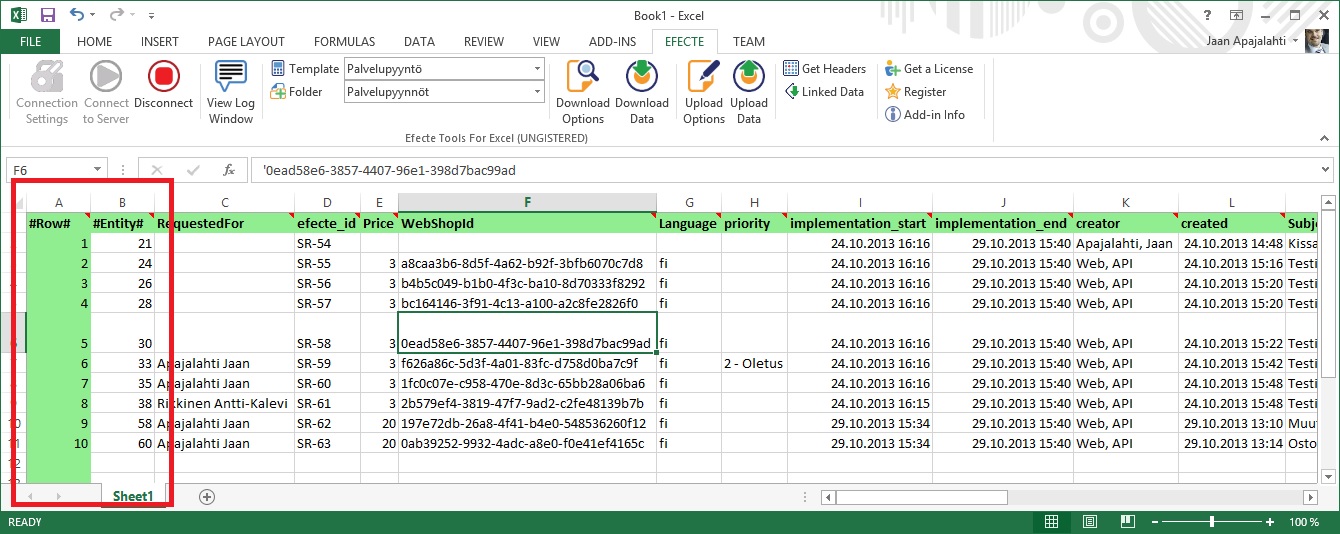
Task: Open the Undo history dropdown arrow
Action: (94, 16)
